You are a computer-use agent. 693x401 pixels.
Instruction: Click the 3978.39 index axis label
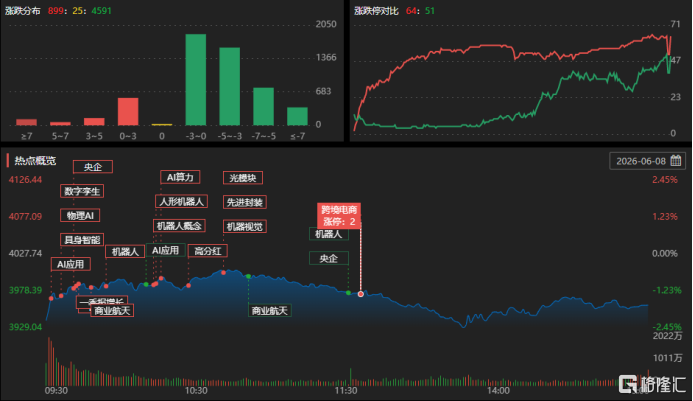25,290
